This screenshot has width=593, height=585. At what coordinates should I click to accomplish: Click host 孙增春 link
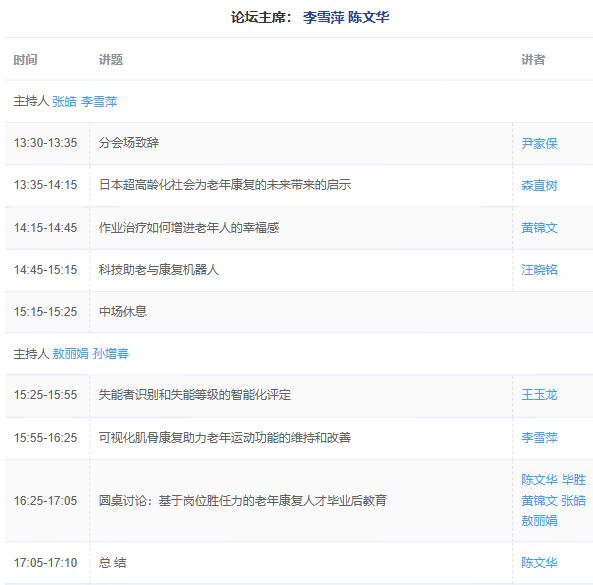[x=111, y=354]
